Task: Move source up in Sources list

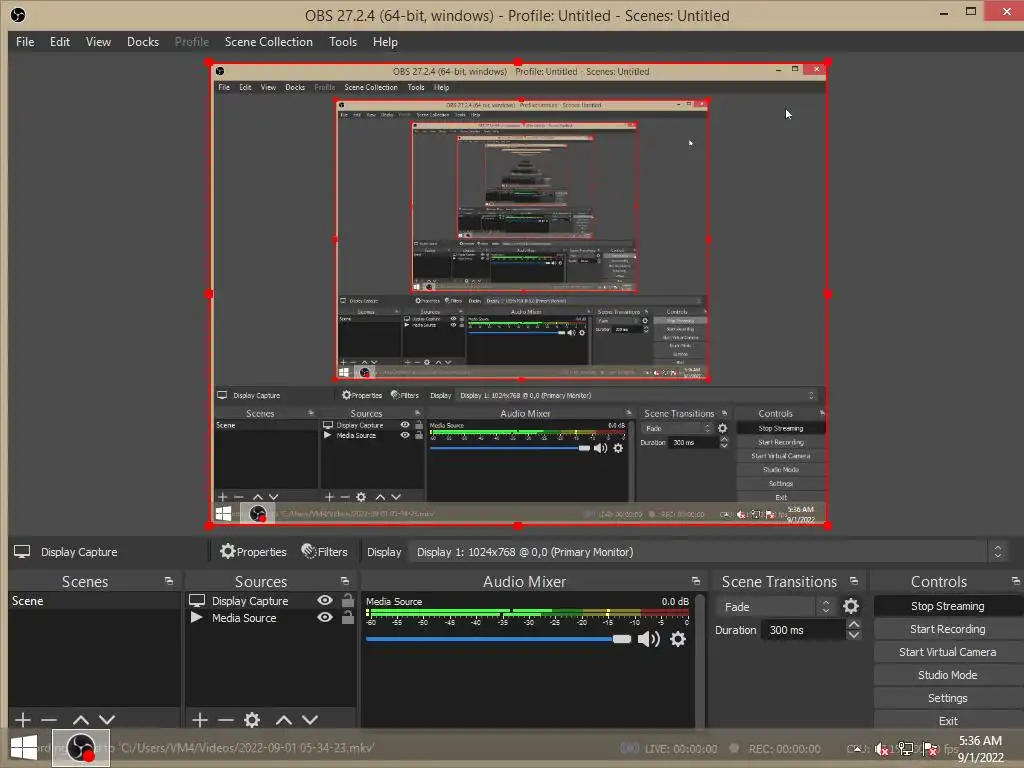Action: pyautogui.click(x=283, y=720)
